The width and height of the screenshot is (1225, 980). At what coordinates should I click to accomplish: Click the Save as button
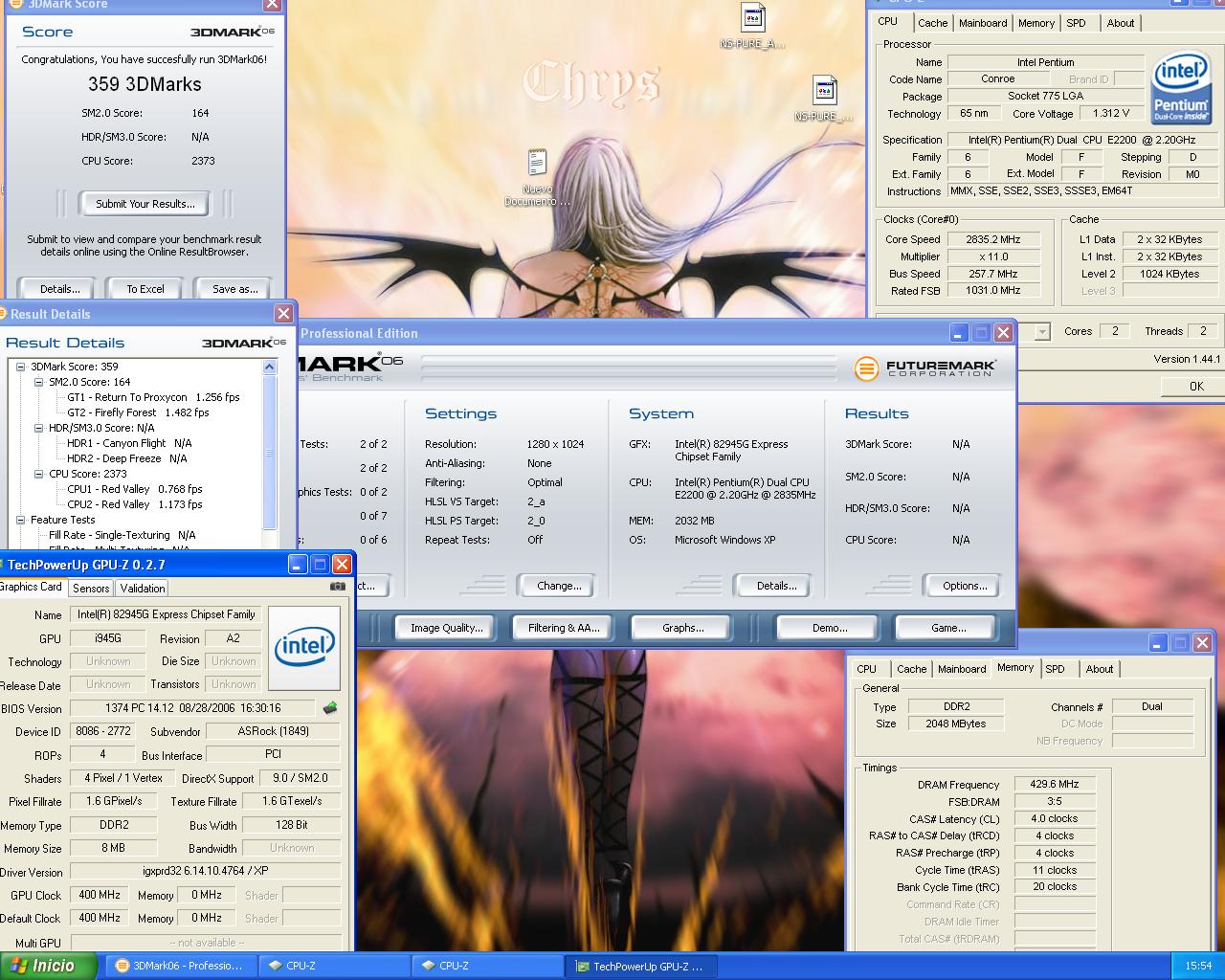tap(235, 289)
